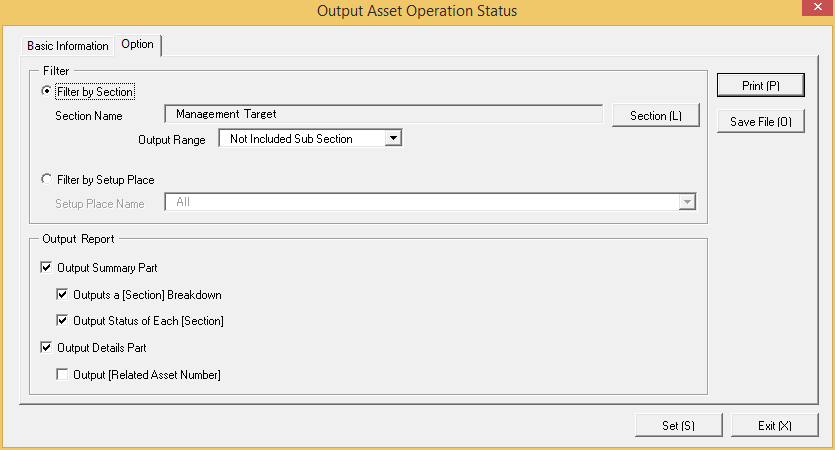This screenshot has height=450, width=835.
Task: Uncheck the Output Details Part checkbox
Action: point(46,347)
